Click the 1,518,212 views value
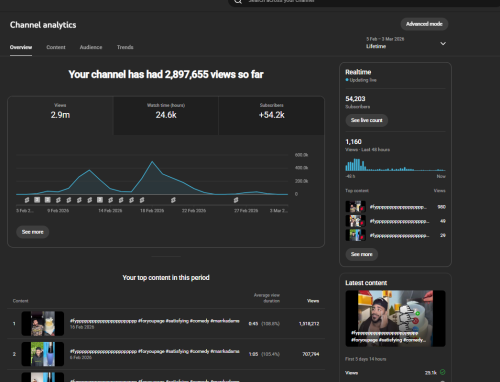This screenshot has height=382, width=500. pyautogui.click(x=309, y=324)
